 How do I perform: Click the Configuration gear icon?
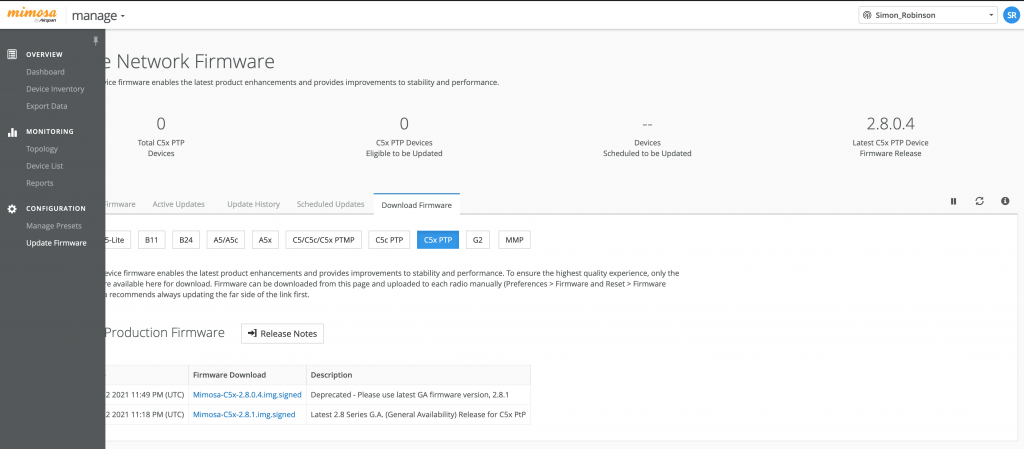tap(12, 208)
